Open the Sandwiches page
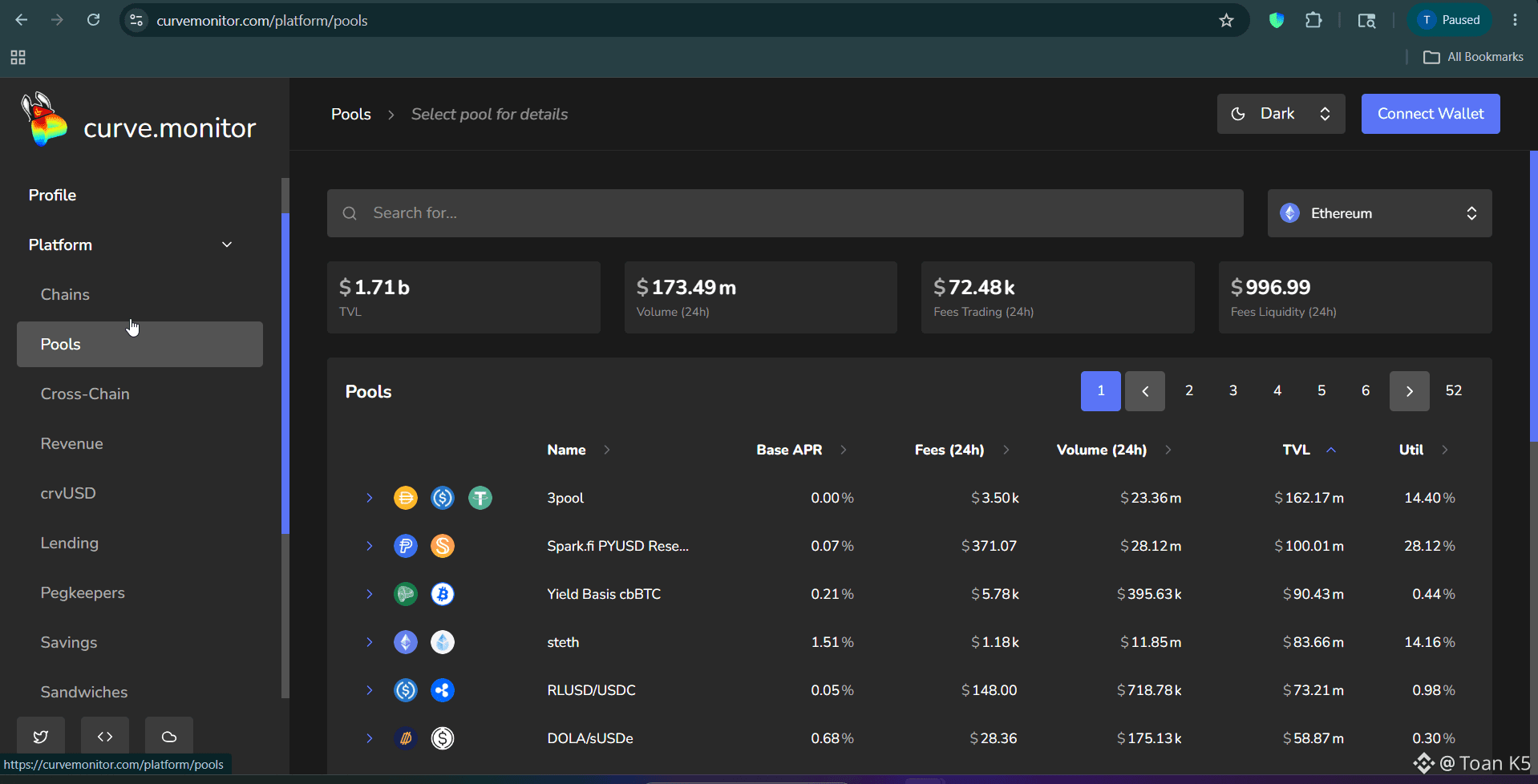The image size is (1538, 784). coord(84,692)
